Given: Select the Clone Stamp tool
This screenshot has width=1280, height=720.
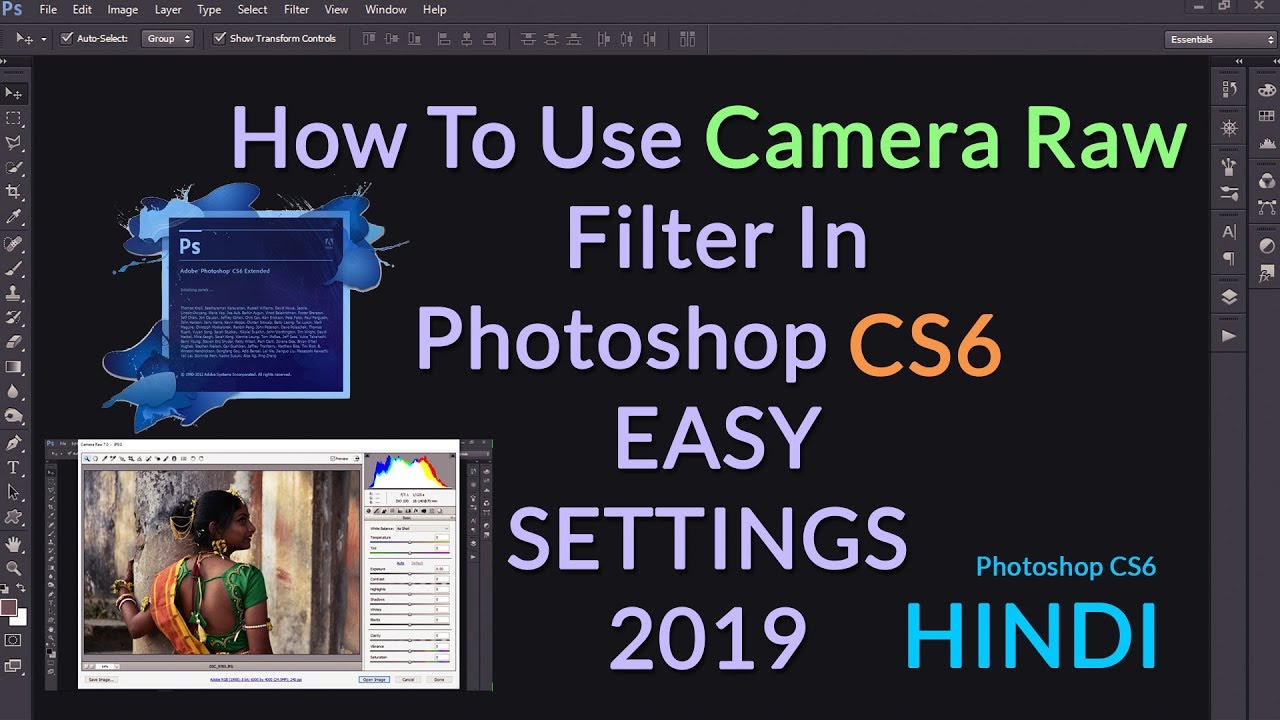Looking at the screenshot, I should point(14,293).
